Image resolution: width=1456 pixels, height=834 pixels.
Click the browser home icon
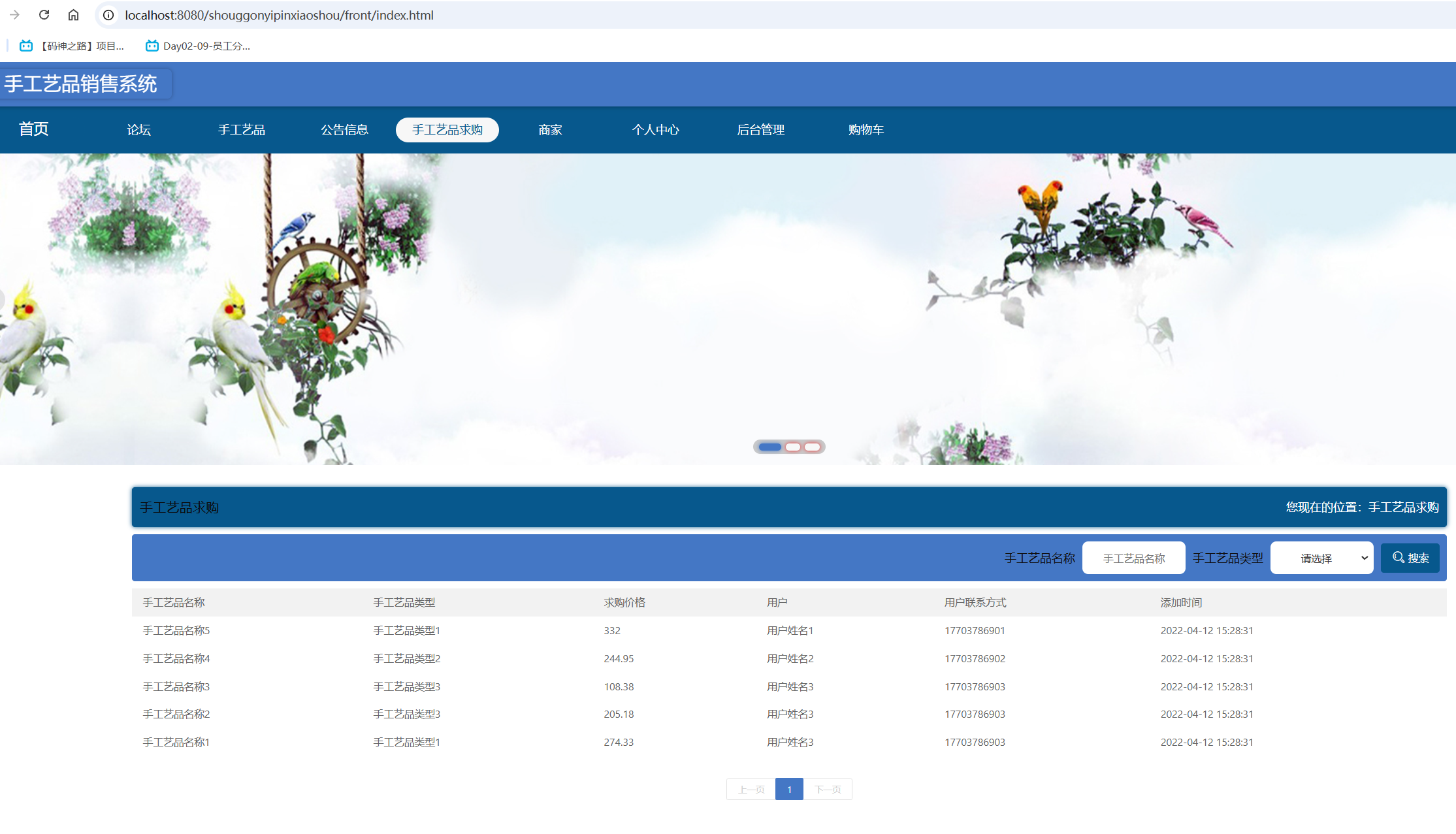click(73, 14)
